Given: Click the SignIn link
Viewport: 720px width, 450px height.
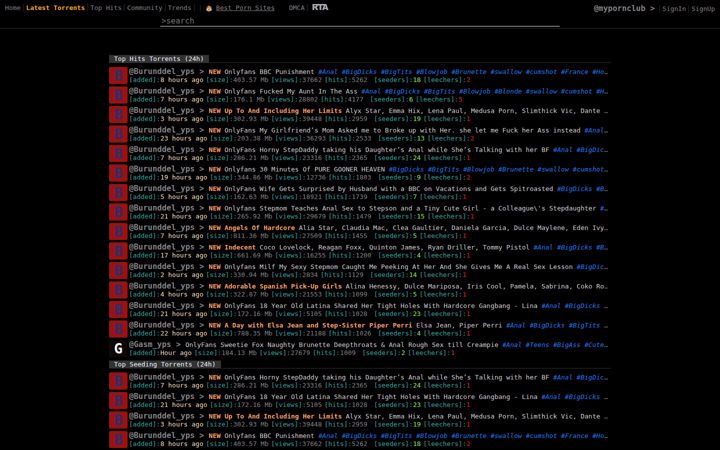Looking at the screenshot, I should (x=674, y=9).
